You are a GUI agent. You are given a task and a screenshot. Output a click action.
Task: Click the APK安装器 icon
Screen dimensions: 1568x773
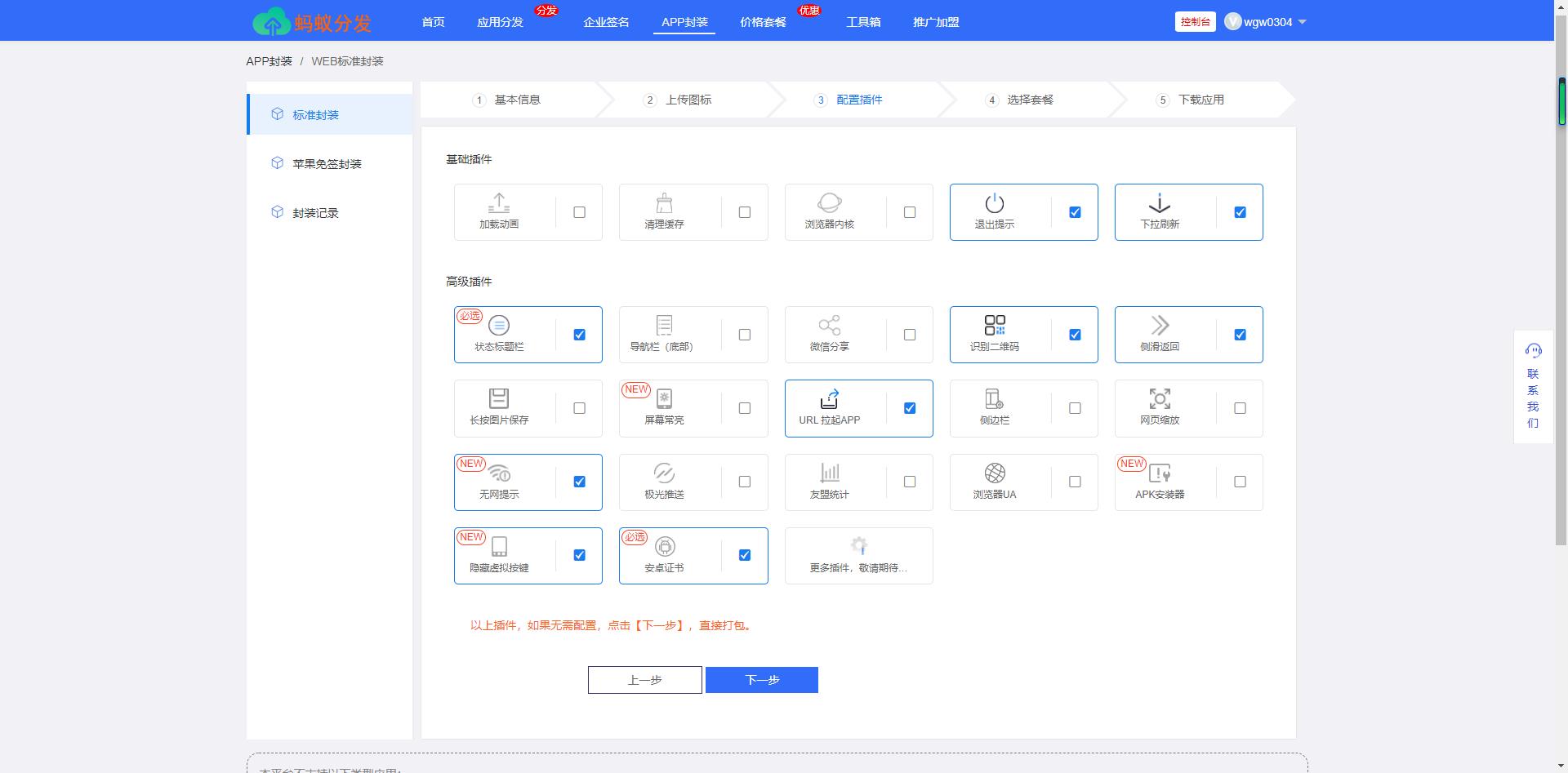pos(1159,473)
